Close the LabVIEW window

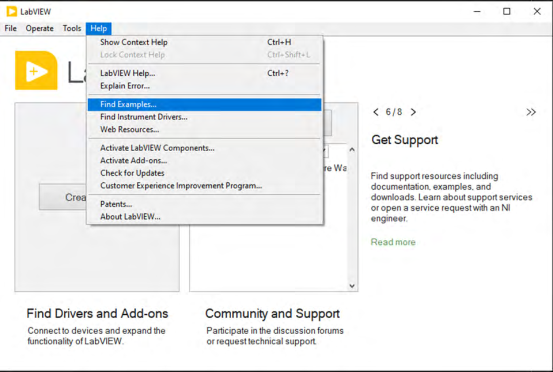coord(537,12)
